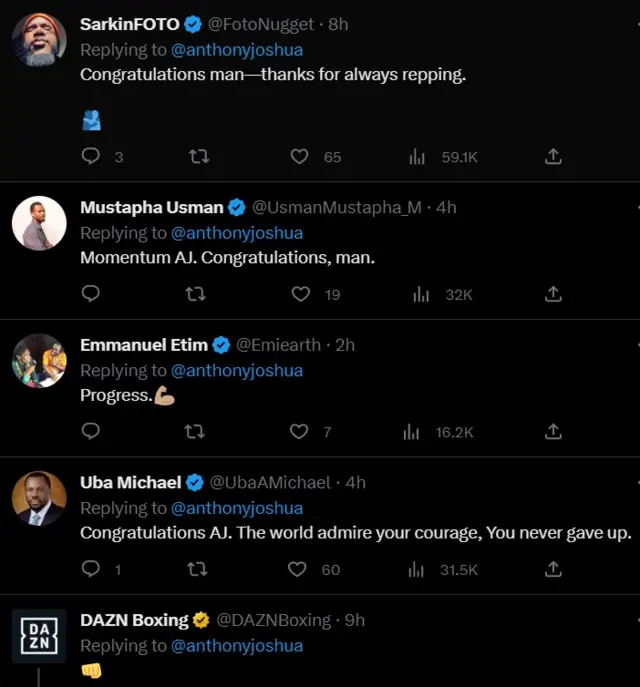The height and width of the screenshot is (687, 640).
Task: Open the 4h timestamp on Uba Michael's tweet
Action: [355, 482]
